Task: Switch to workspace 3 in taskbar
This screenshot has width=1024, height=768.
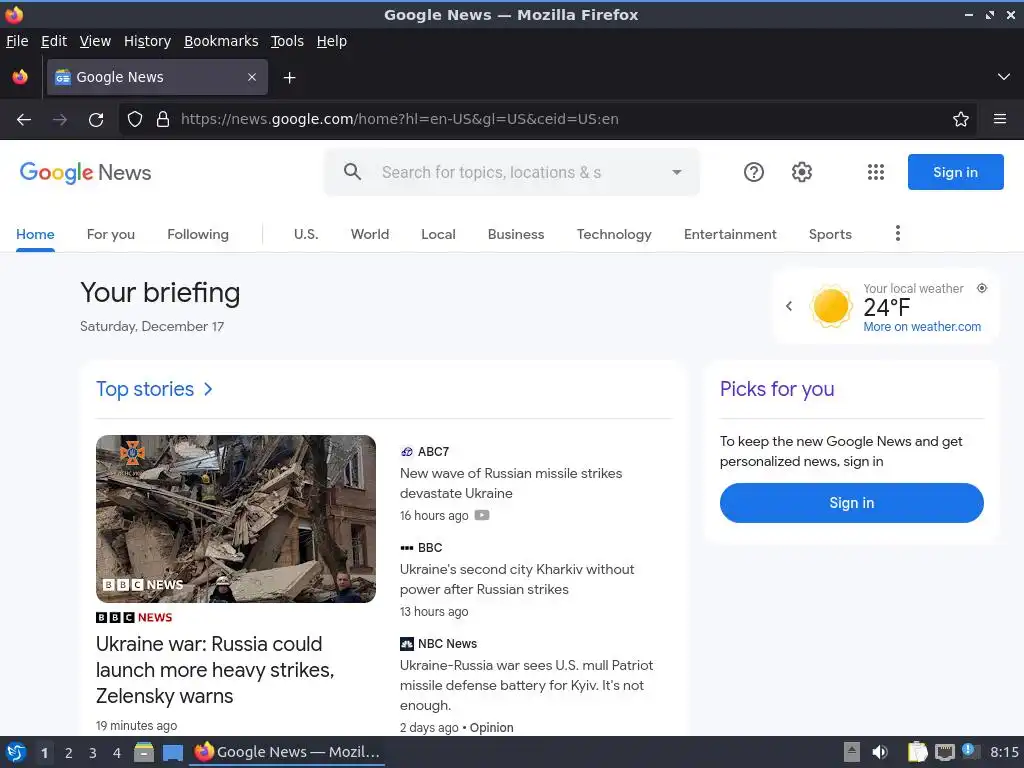Action: click(93, 753)
